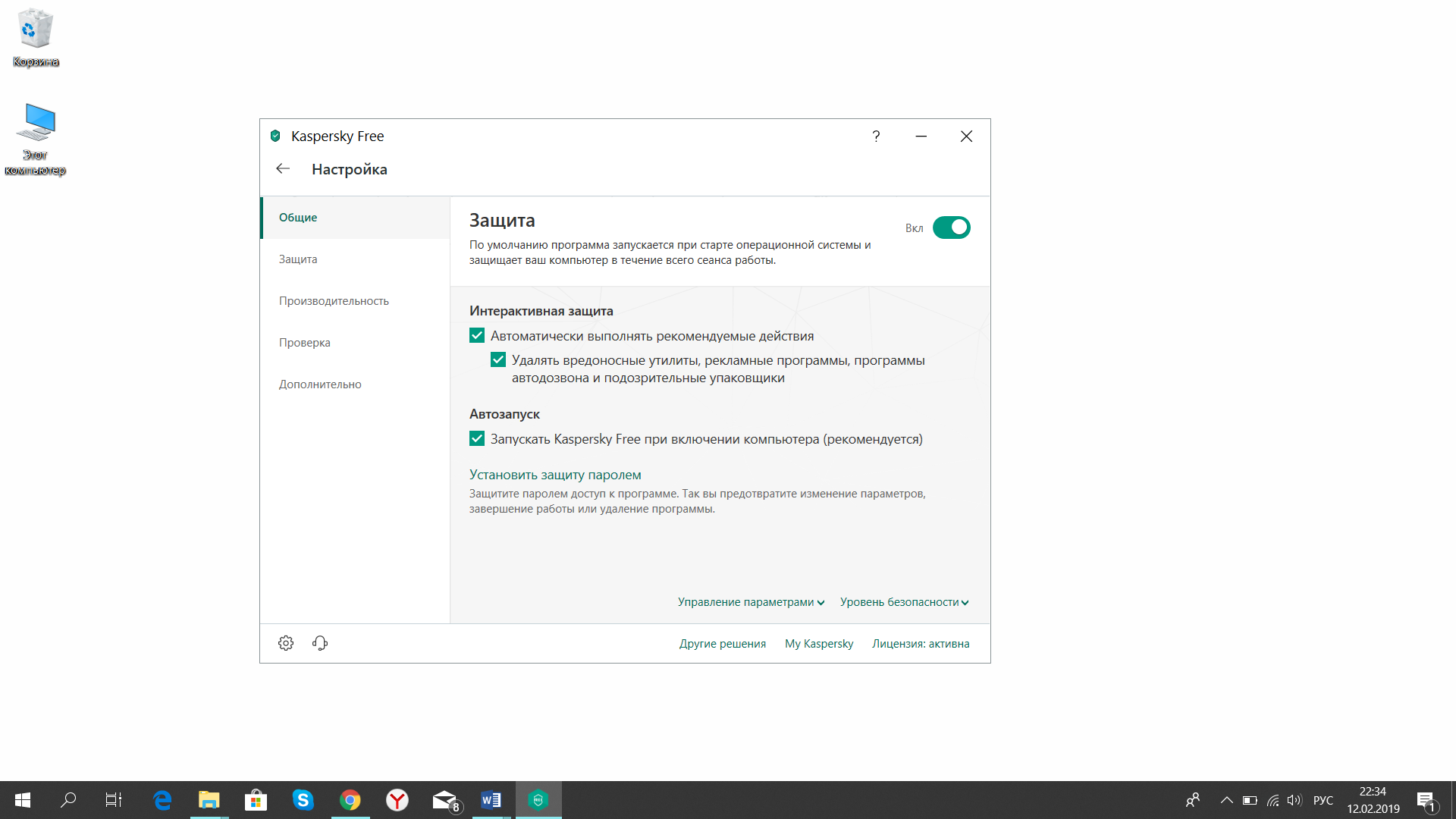Open File Explorer from the taskbar

click(x=209, y=800)
